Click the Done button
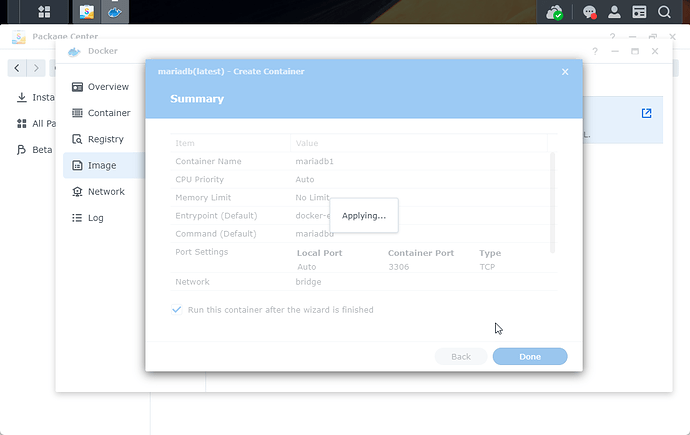The width and height of the screenshot is (690, 435). tap(530, 357)
